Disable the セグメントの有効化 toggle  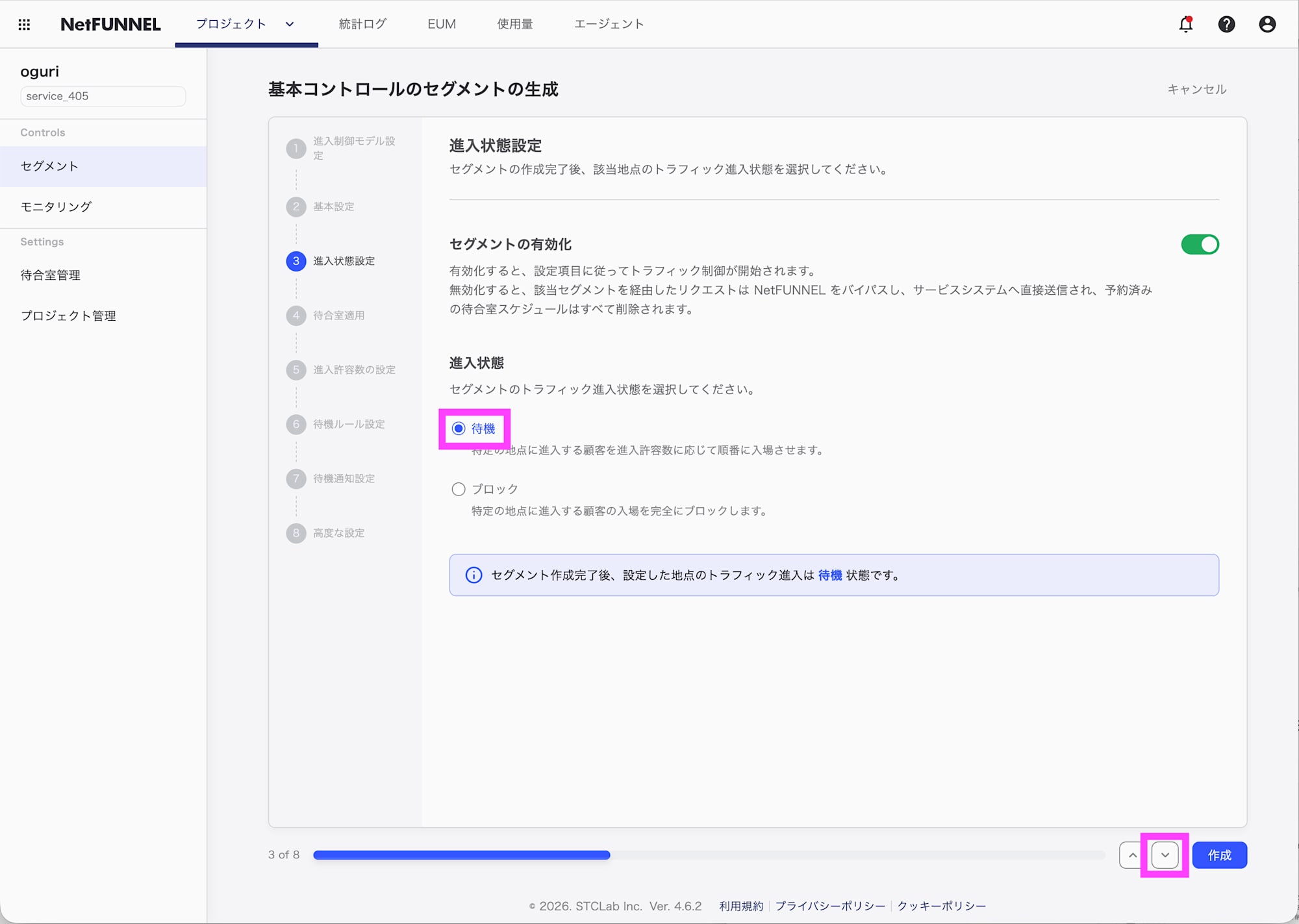[x=1200, y=245]
